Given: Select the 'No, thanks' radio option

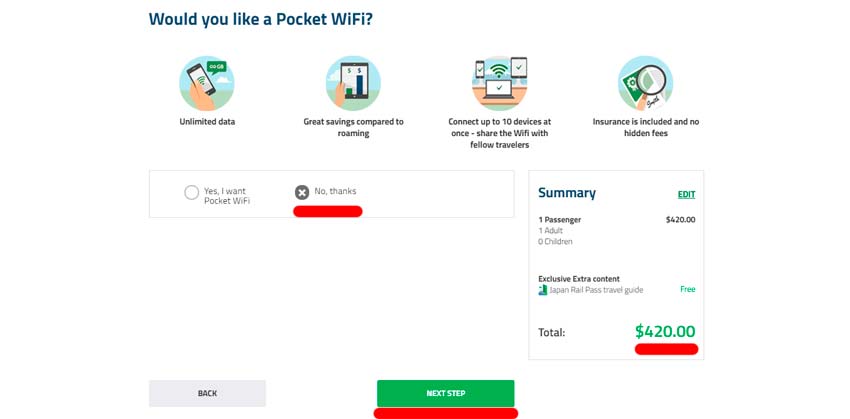Looking at the screenshot, I should click(302, 192).
